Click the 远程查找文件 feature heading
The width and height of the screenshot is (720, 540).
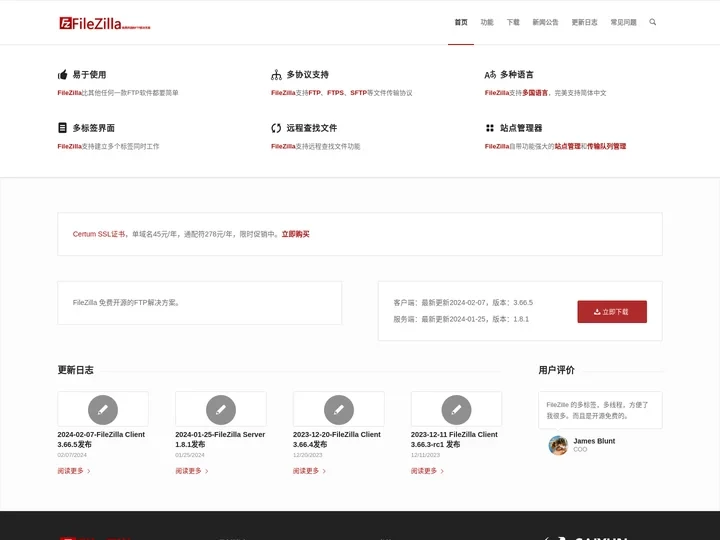point(312,128)
